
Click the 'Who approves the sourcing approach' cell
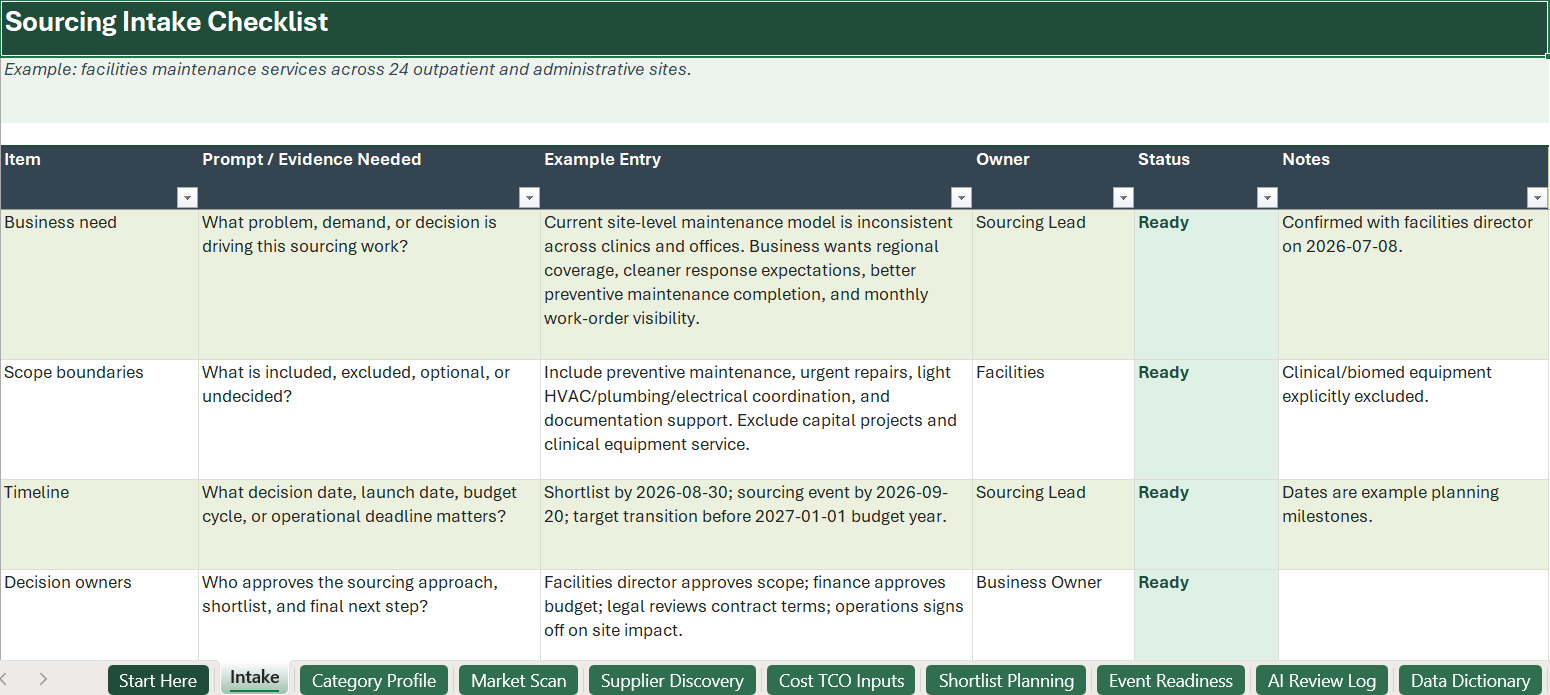pos(369,614)
